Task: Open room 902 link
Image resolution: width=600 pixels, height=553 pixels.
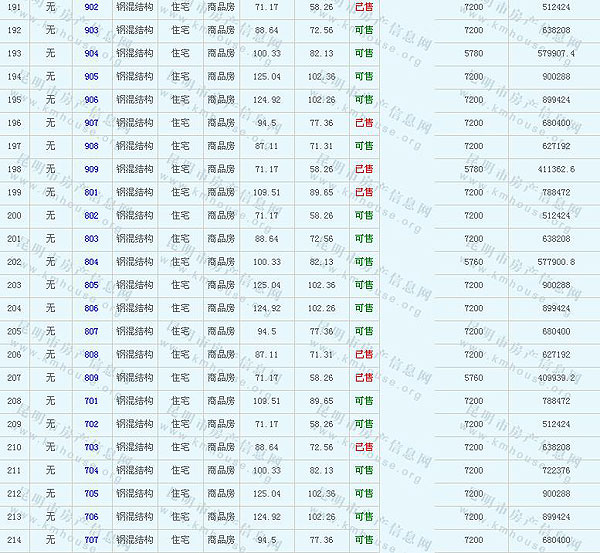Action: tap(91, 7)
